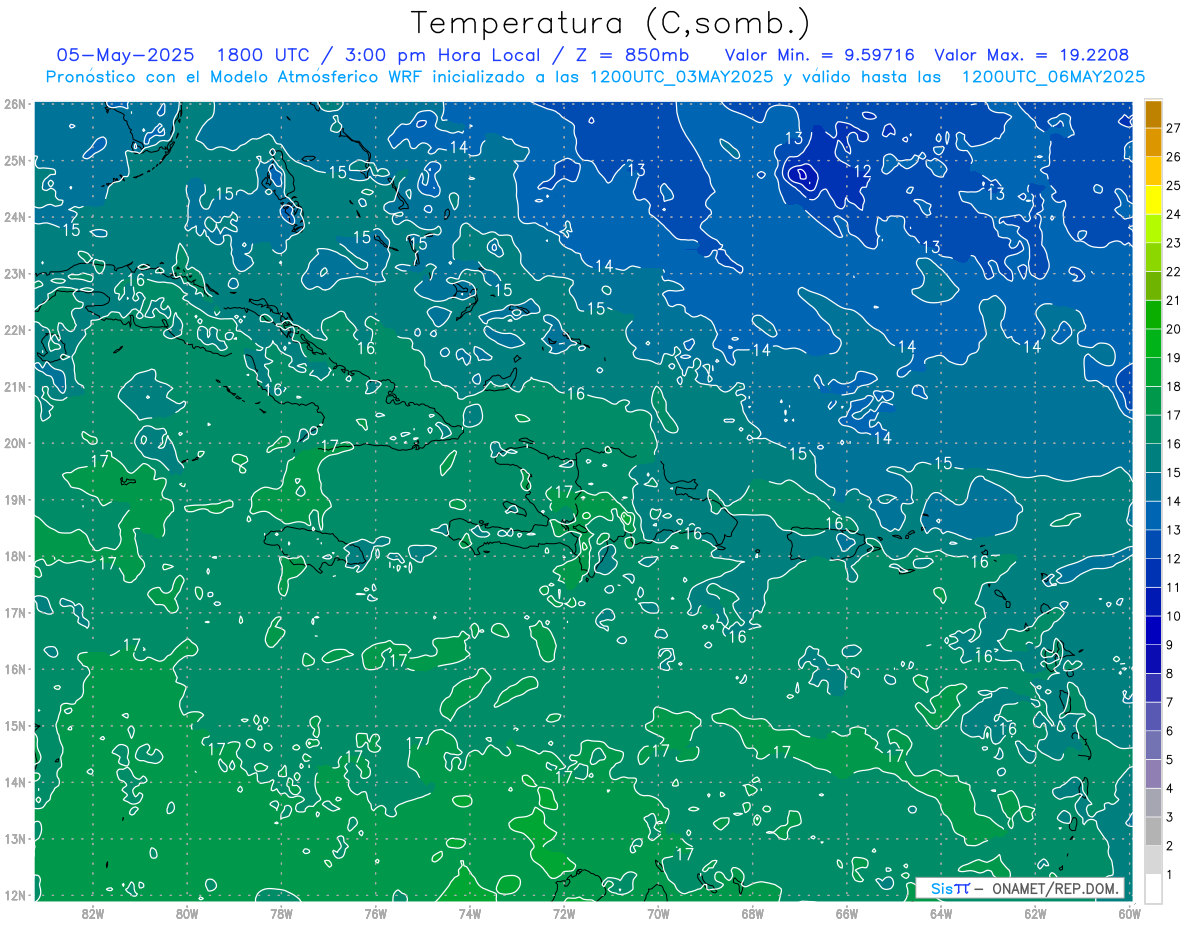Click the '74W' longitude label
The width and height of the screenshot is (1200, 927).
click(x=469, y=913)
